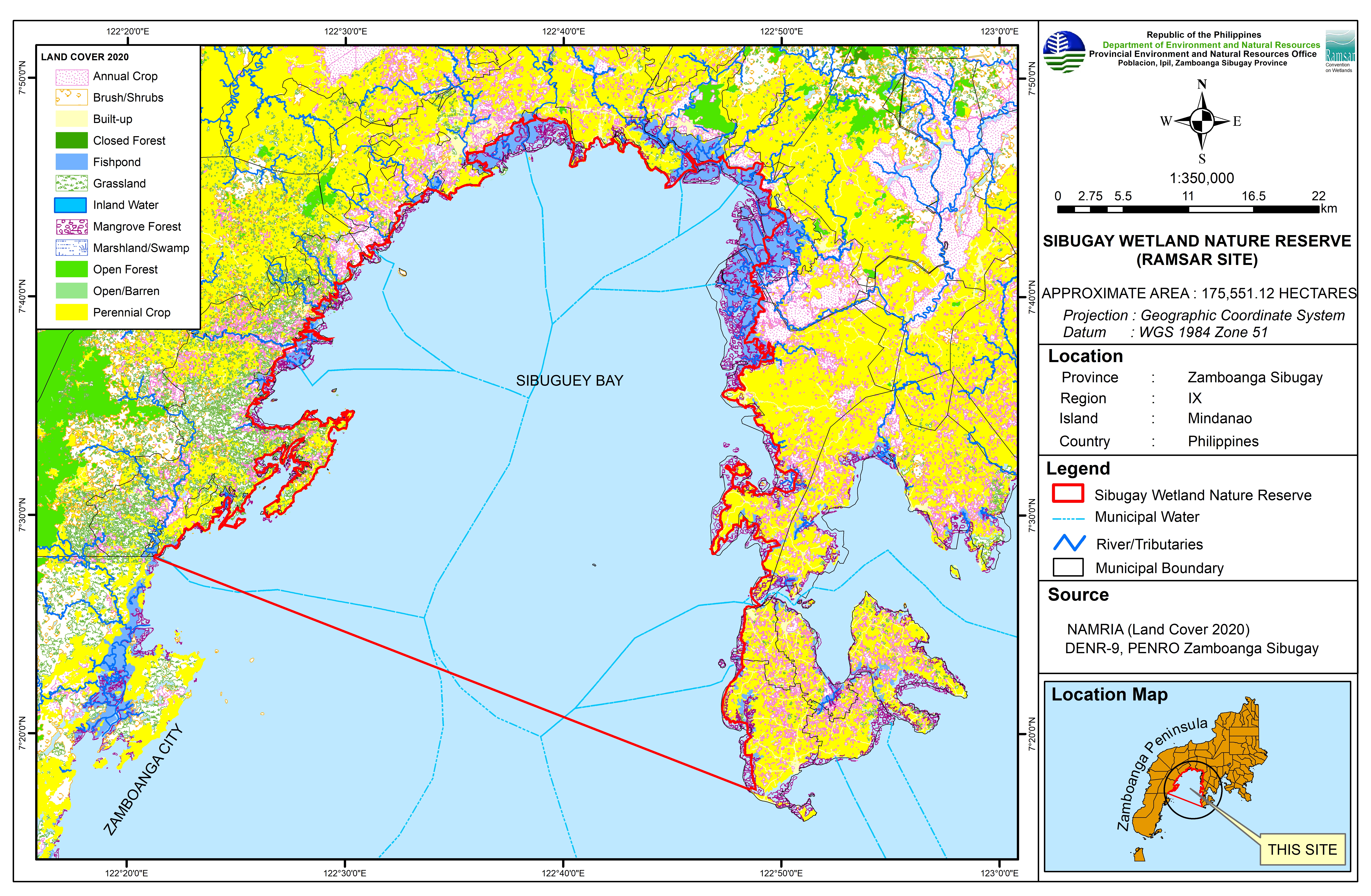The width and height of the screenshot is (1371, 896).
Task: Click the Datum WGS 1984 Zone 51 text
Action: point(1165,332)
